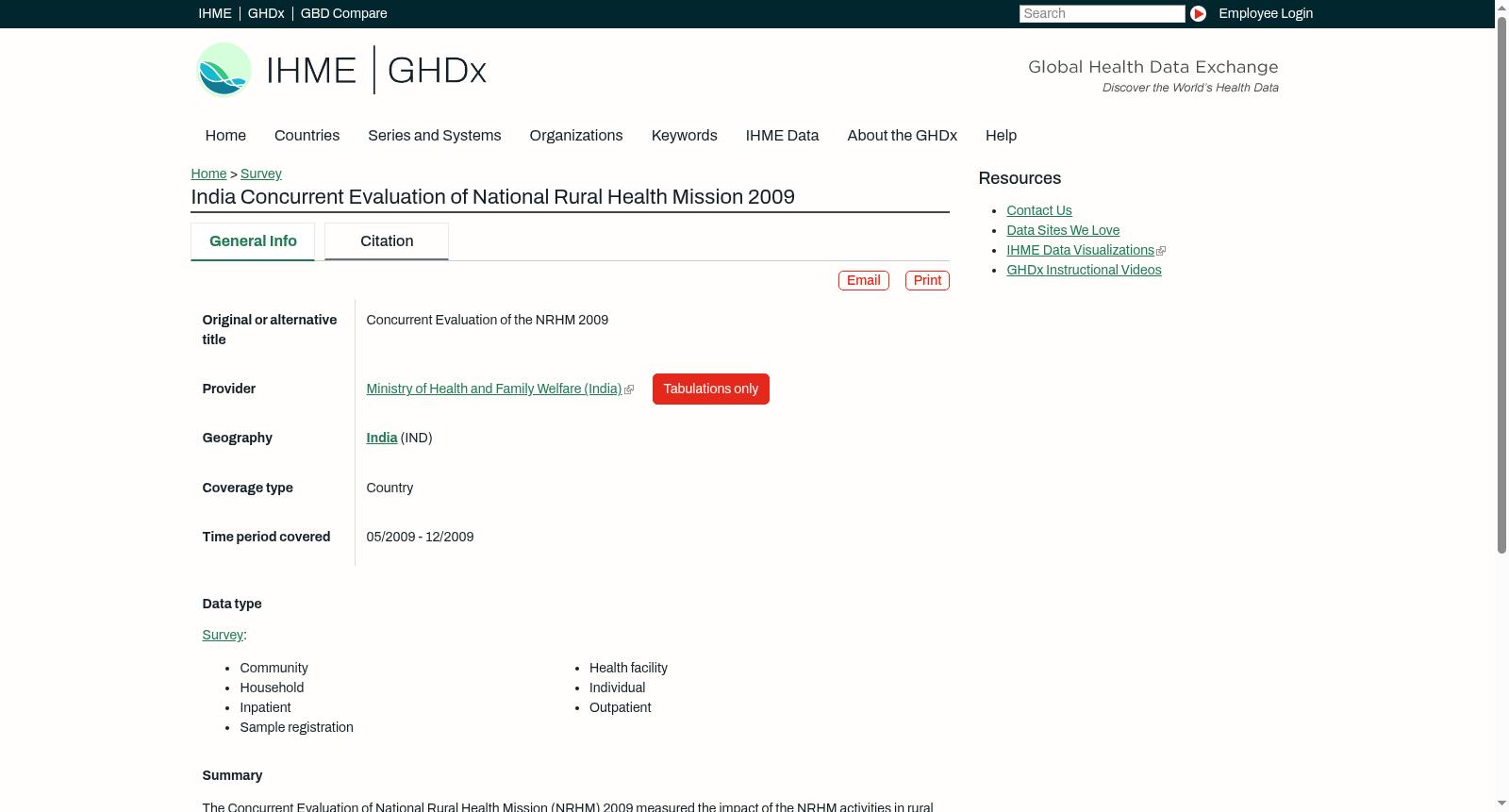Select the General Info tab
This screenshot has width=1509, height=812.
coord(253,241)
